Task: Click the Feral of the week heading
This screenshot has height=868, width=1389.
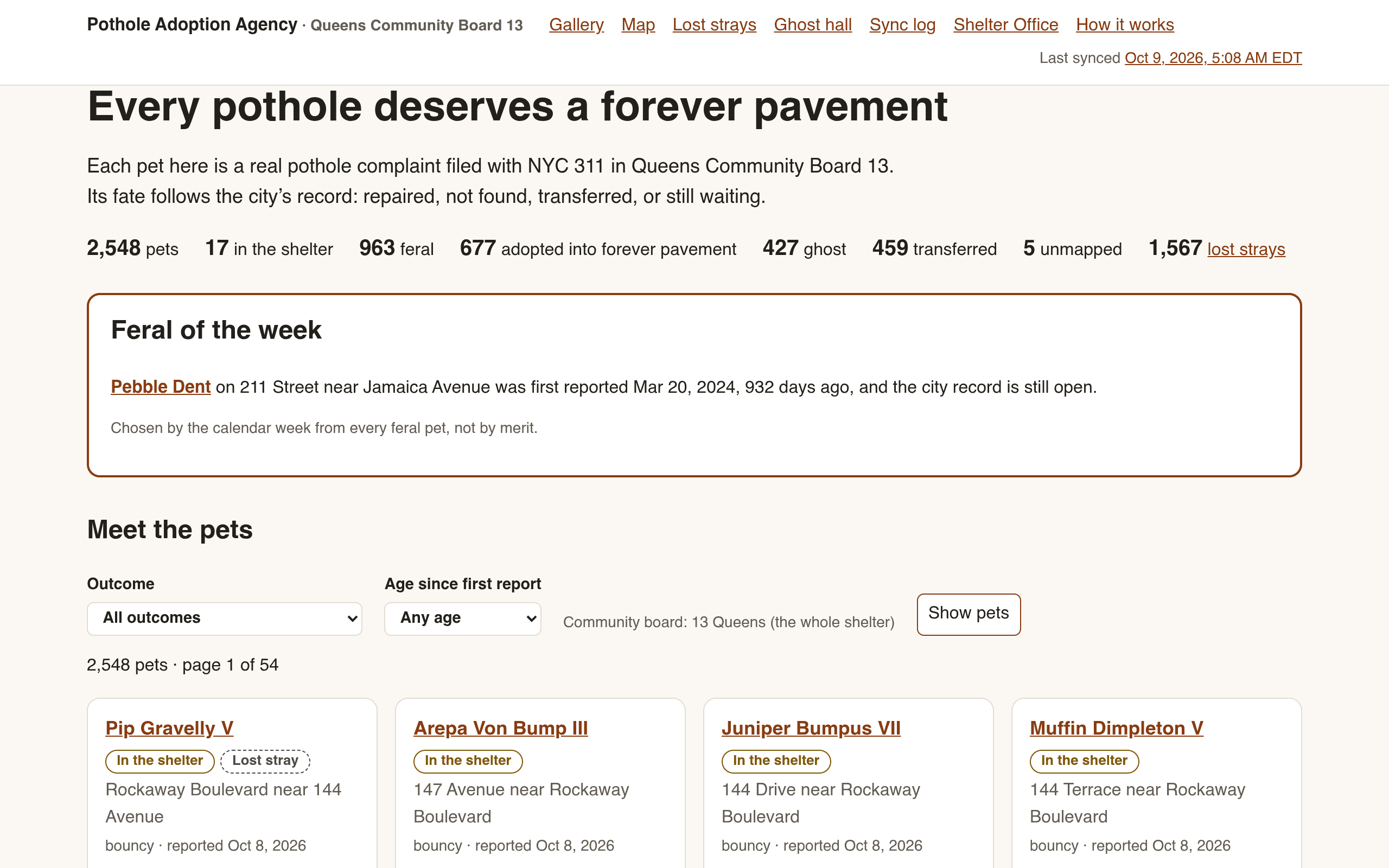Action: point(216,330)
